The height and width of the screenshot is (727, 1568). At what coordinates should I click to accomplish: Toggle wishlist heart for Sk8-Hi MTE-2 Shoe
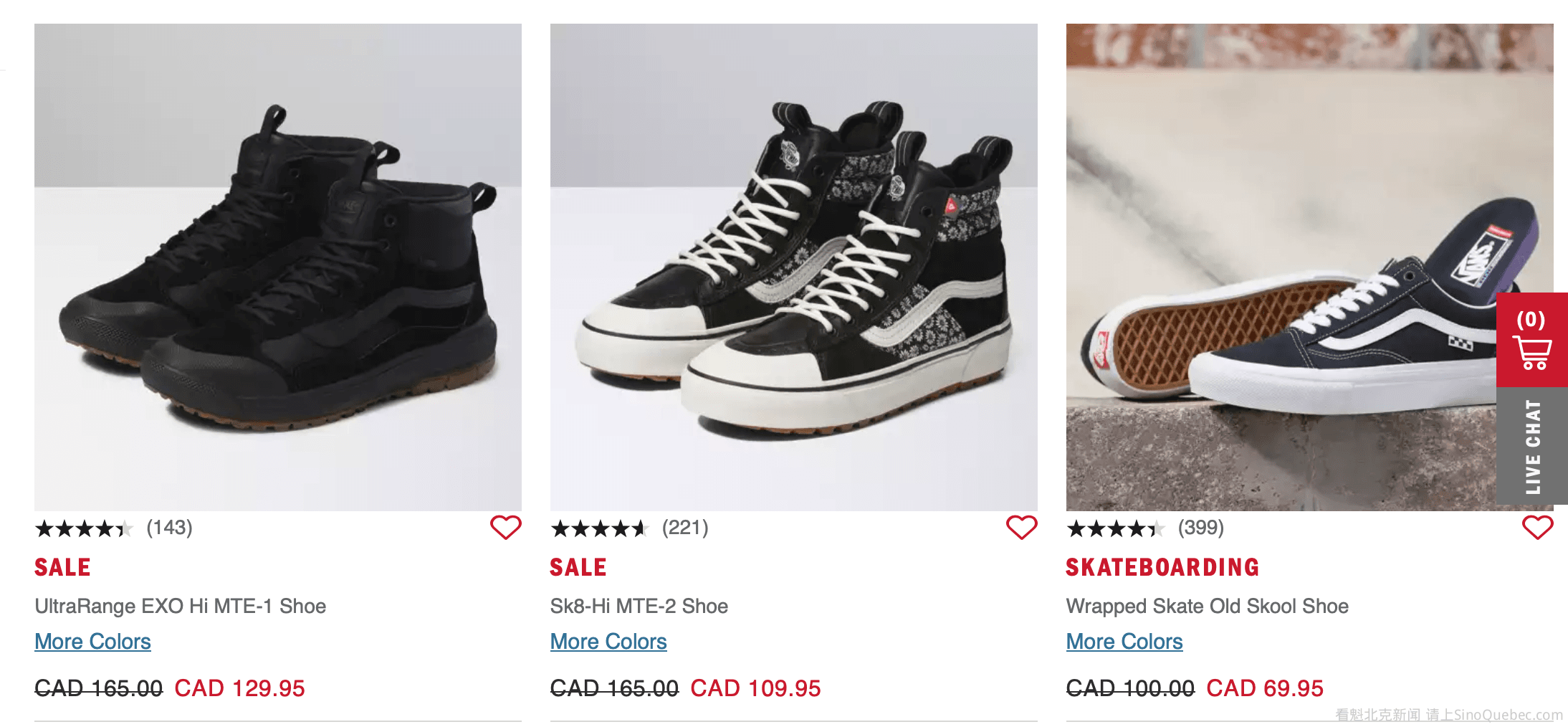click(1021, 528)
